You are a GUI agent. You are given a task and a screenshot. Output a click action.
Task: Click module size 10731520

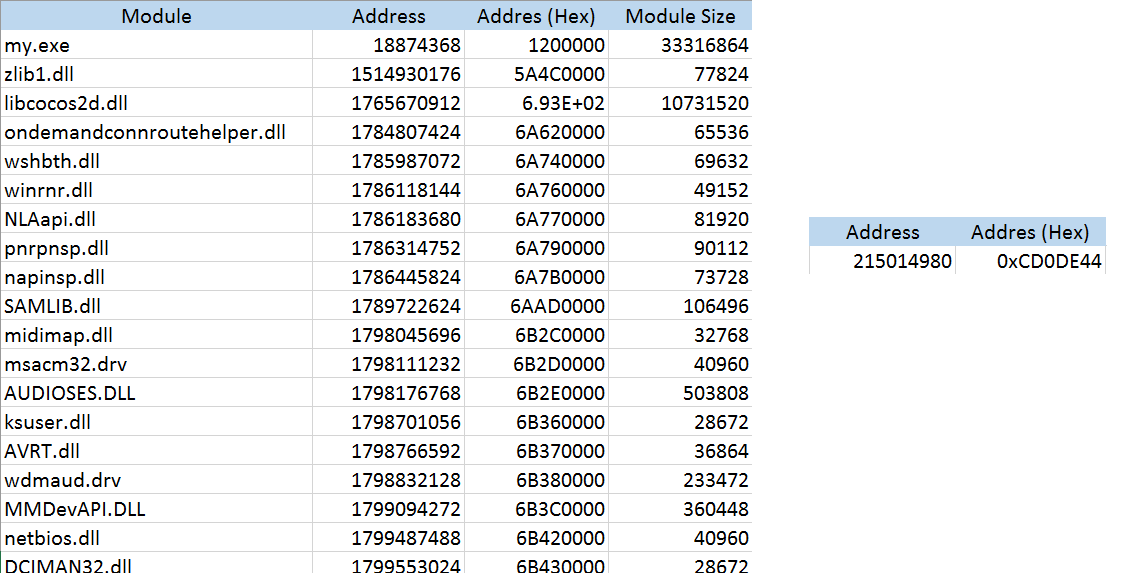pos(680,103)
